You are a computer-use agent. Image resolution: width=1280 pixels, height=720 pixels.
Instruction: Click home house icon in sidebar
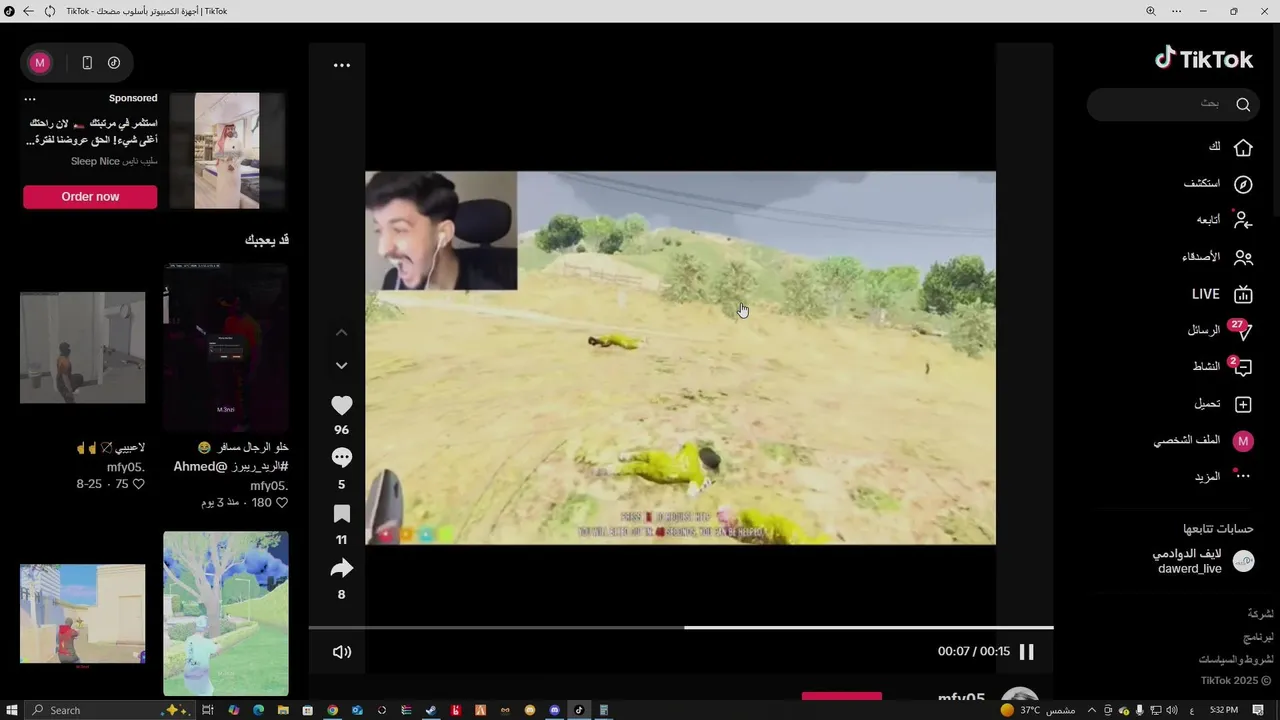[1243, 147]
